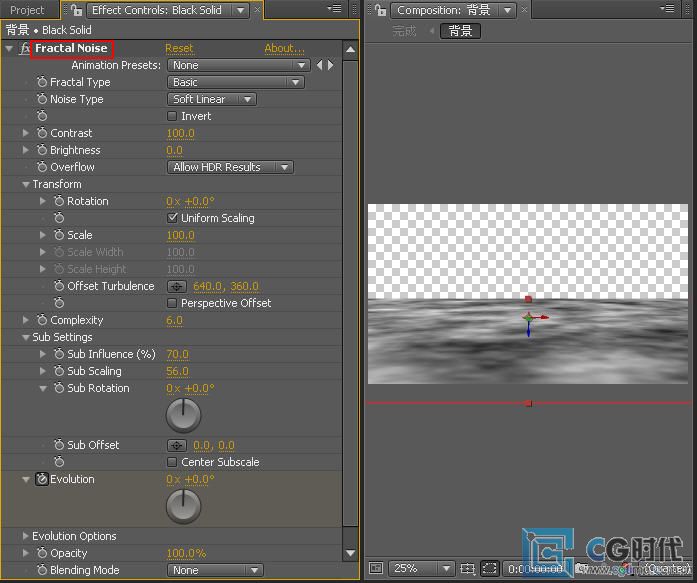Screen dimensions: 697x583
Task: Collapse Fractal Noise effect twirl arrow
Action: coord(9,48)
